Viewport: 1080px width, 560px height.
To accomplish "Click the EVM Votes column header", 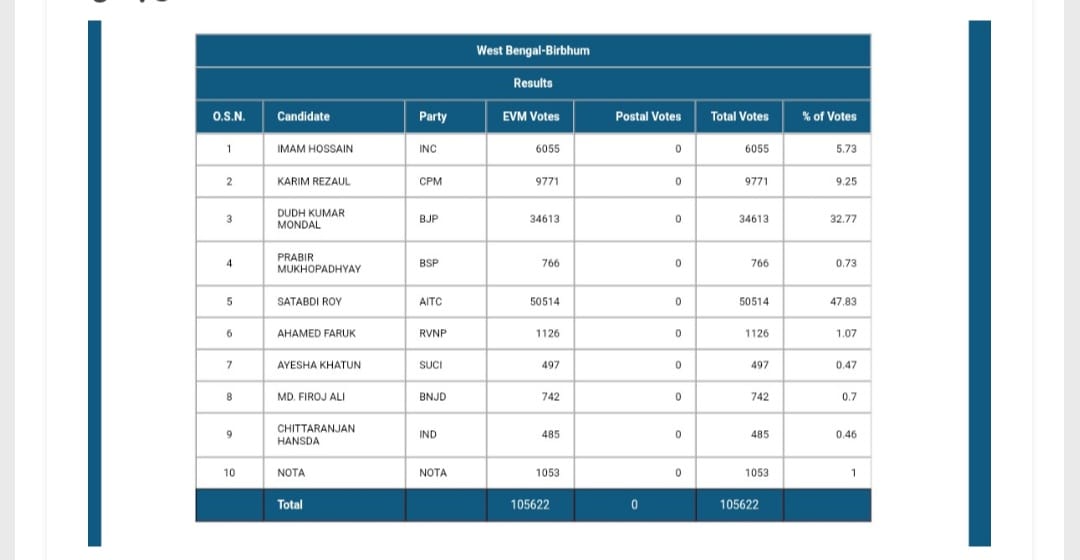I will click(530, 116).
